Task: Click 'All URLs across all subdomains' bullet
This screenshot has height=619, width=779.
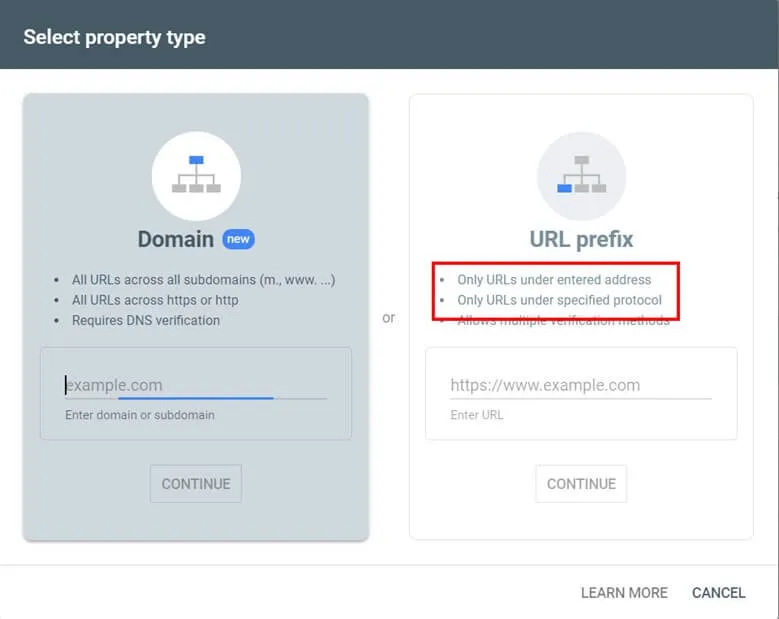Action: click(x=203, y=280)
